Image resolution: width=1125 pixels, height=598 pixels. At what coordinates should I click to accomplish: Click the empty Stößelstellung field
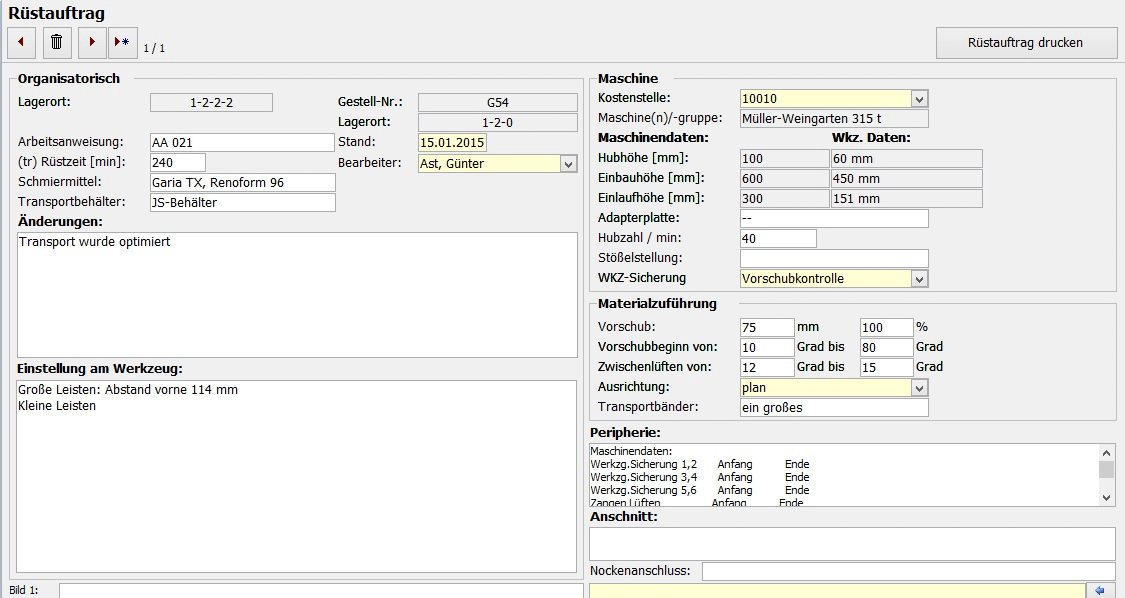[834, 259]
